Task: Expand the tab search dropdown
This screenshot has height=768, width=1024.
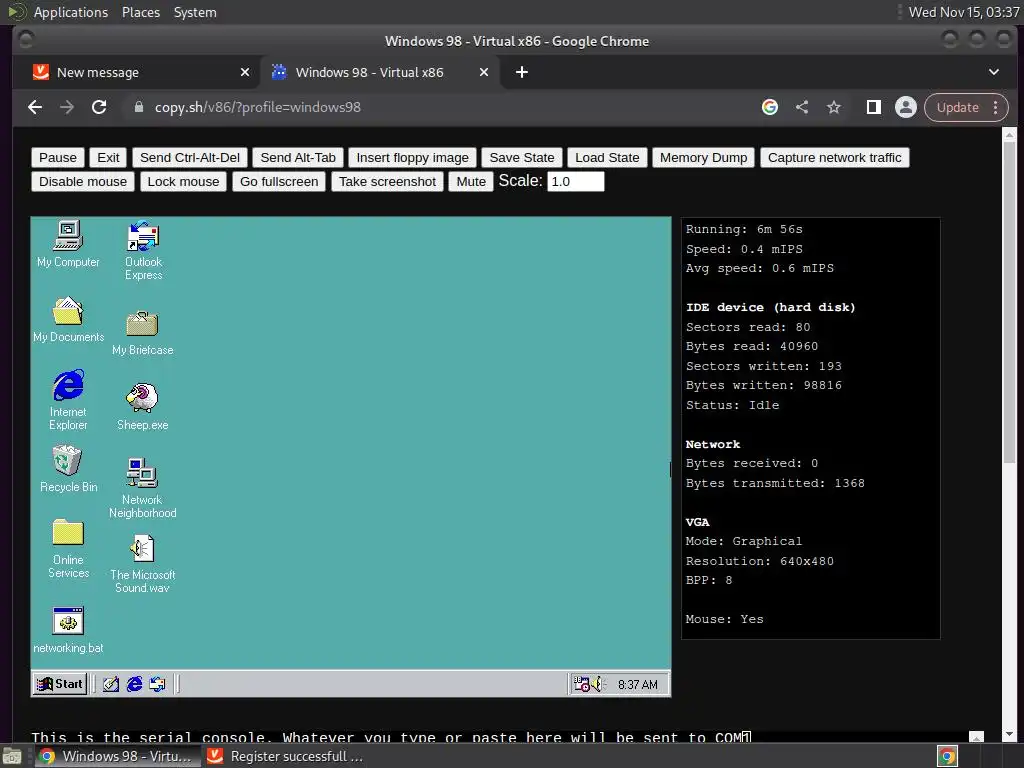Action: (x=994, y=72)
